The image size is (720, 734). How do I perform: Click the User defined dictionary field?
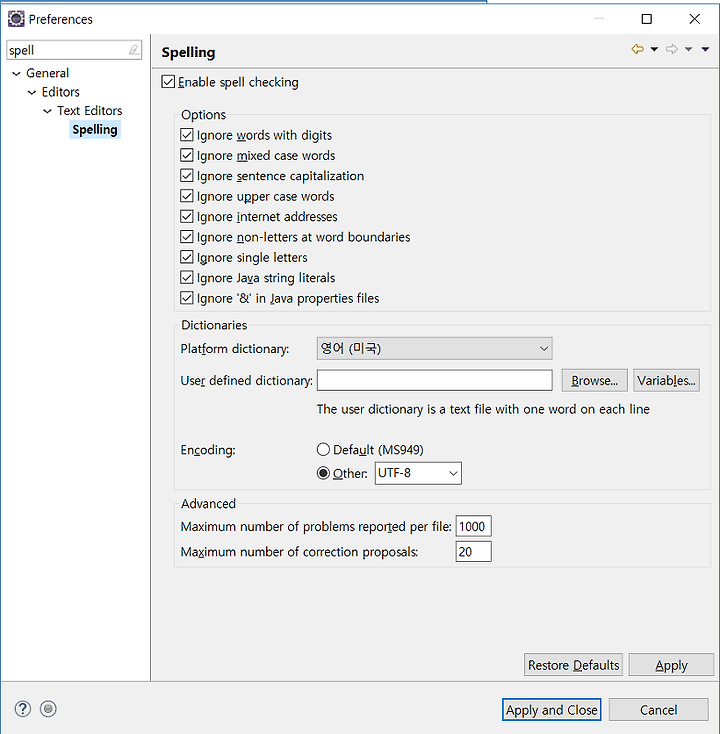[434, 381]
